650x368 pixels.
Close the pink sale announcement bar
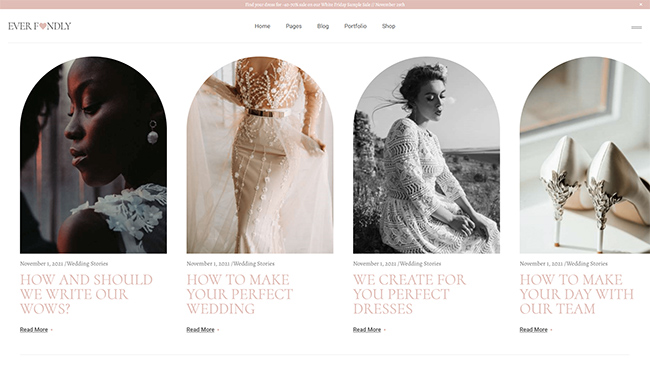(641, 4)
